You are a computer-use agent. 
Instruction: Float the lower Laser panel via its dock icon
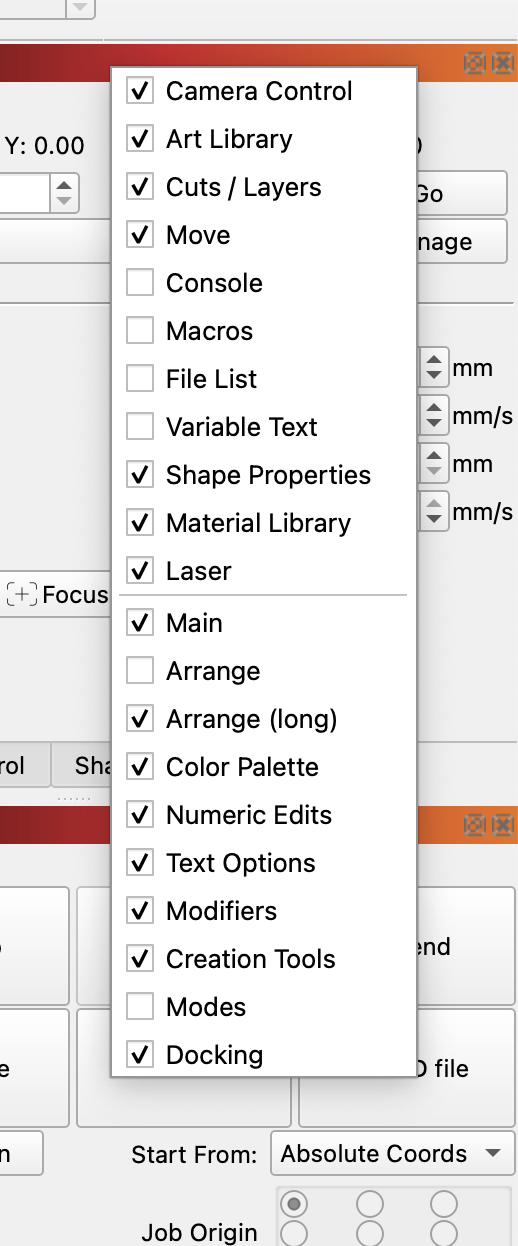tap(475, 825)
